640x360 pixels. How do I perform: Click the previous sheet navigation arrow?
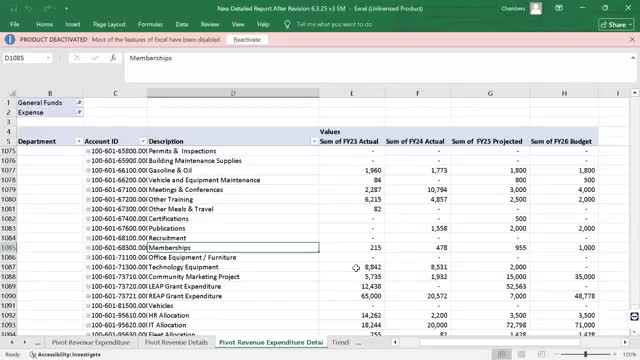(12, 342)
